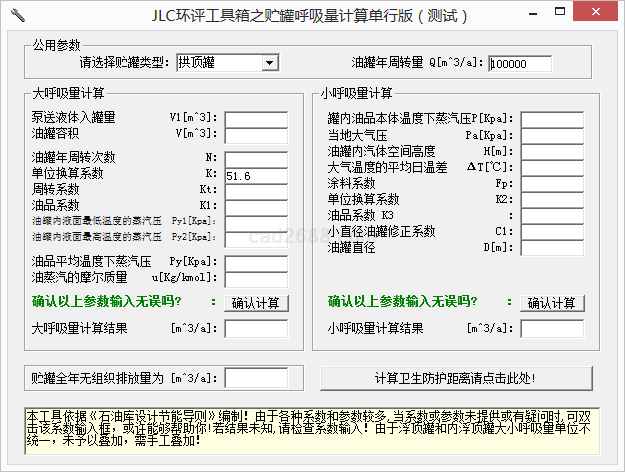Click the paint coefficient Fp input field
This screenshot has width=625, height=472.
coord(551,184)
